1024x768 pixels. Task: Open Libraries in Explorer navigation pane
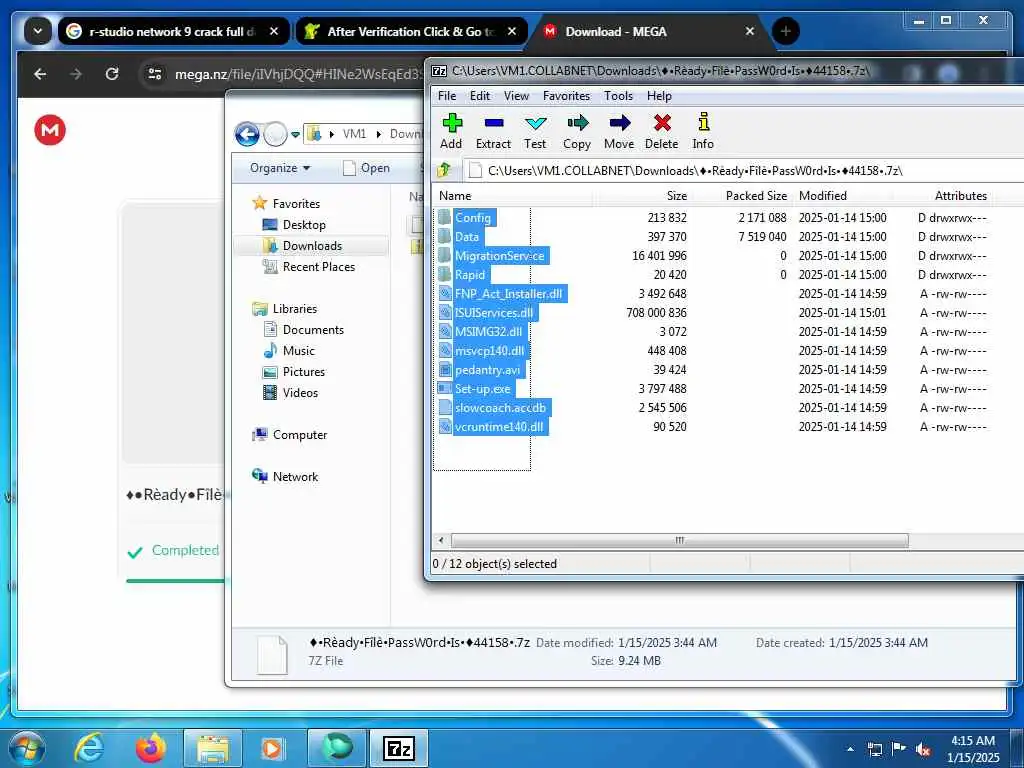coord(295,309)
